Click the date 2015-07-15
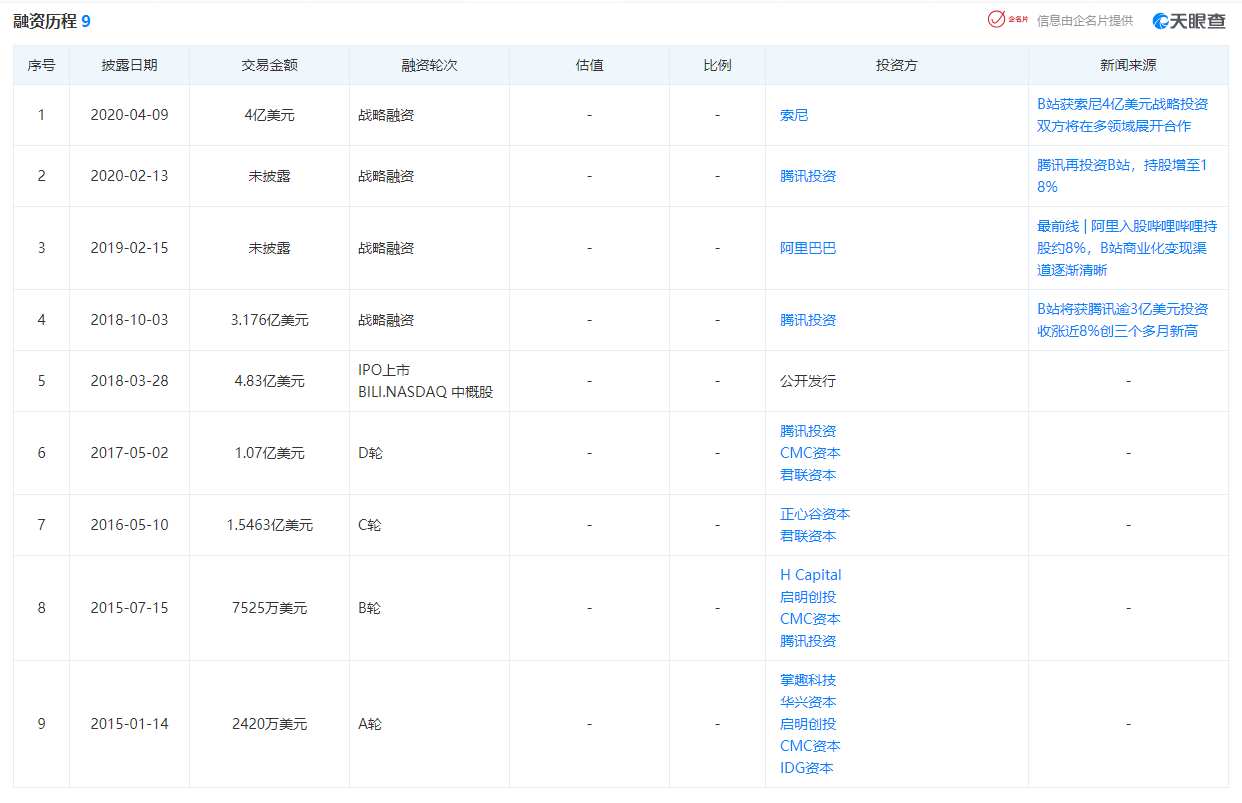Screen dimensions: 1242x803 (129, 608)
